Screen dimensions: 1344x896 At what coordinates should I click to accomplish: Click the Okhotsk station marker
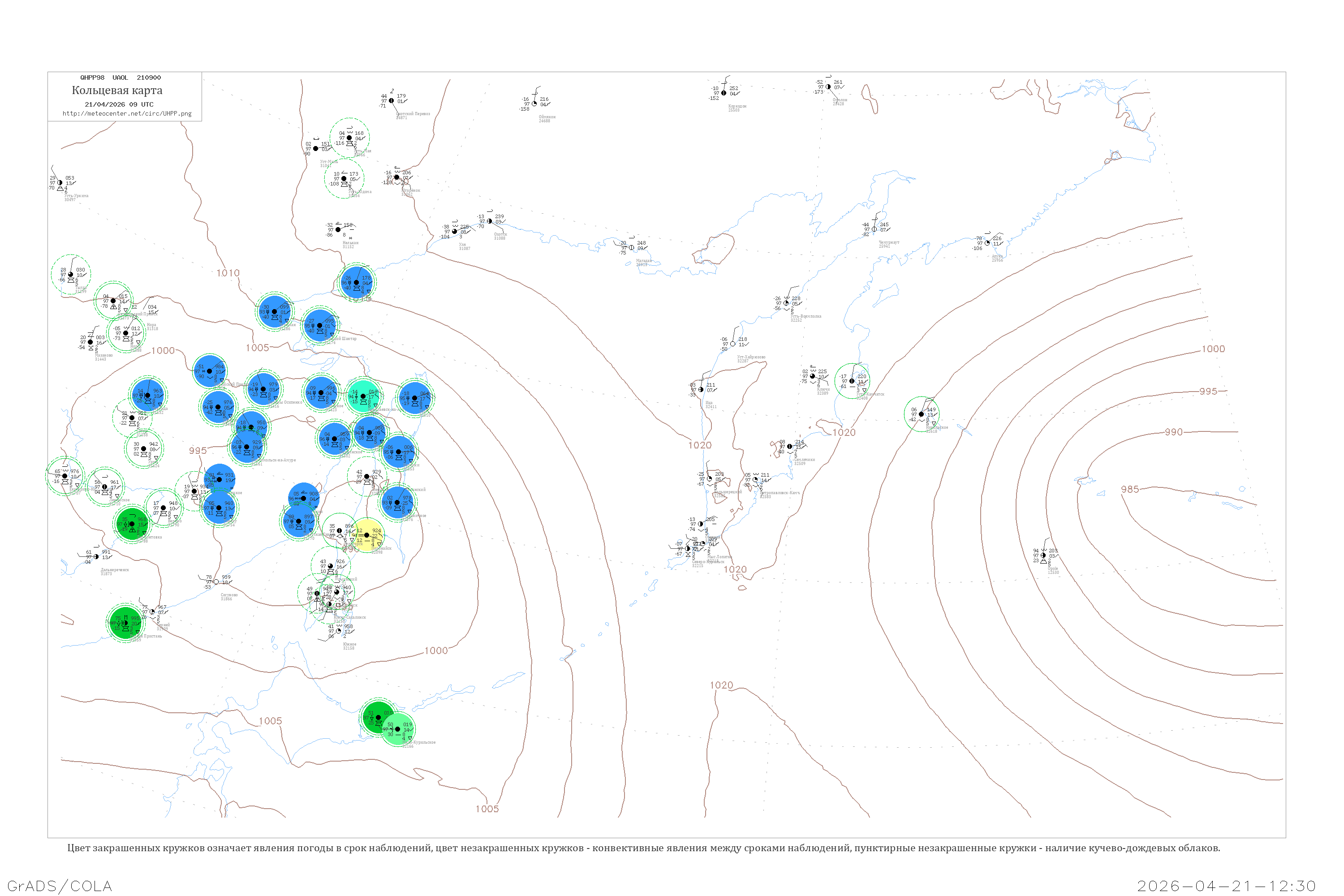tap(490, 221)
